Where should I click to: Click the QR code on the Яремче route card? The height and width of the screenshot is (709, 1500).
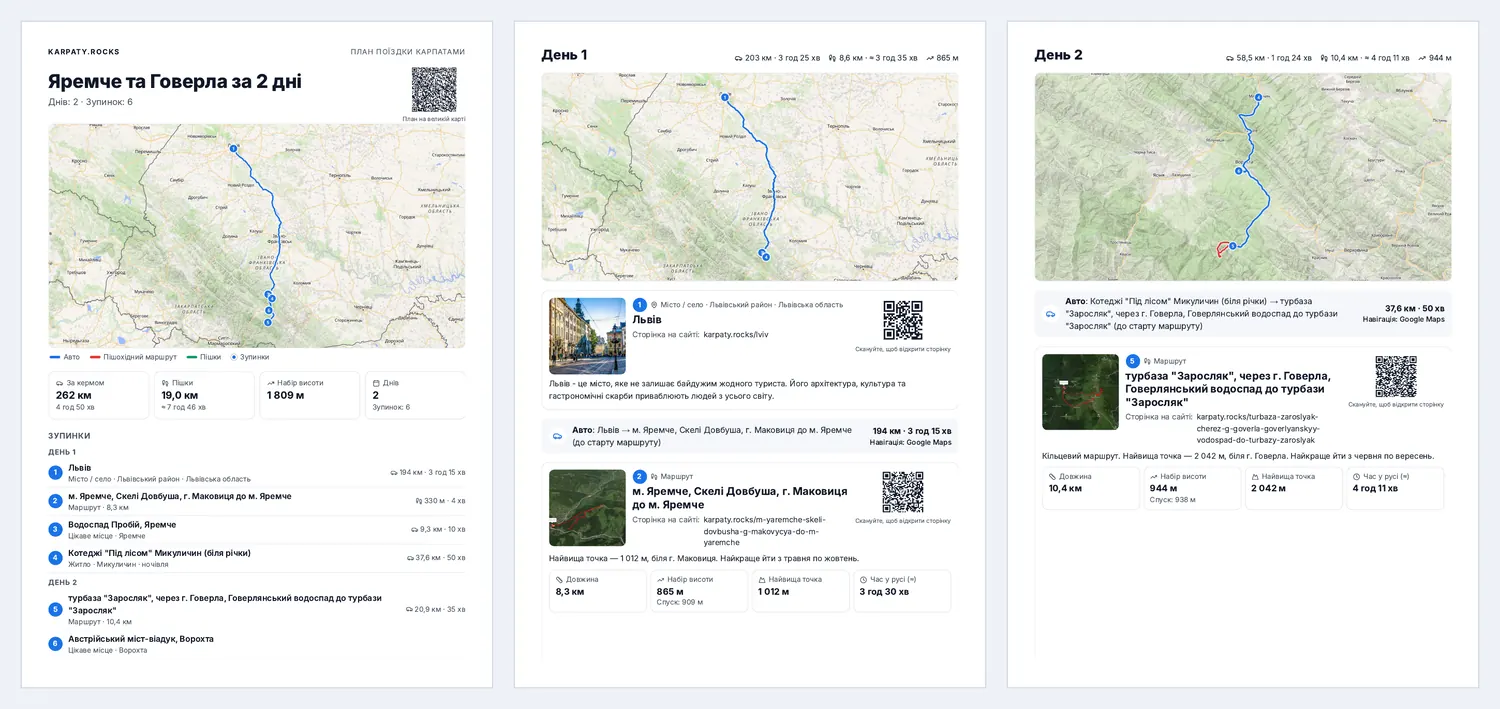(x=902, y=492)
